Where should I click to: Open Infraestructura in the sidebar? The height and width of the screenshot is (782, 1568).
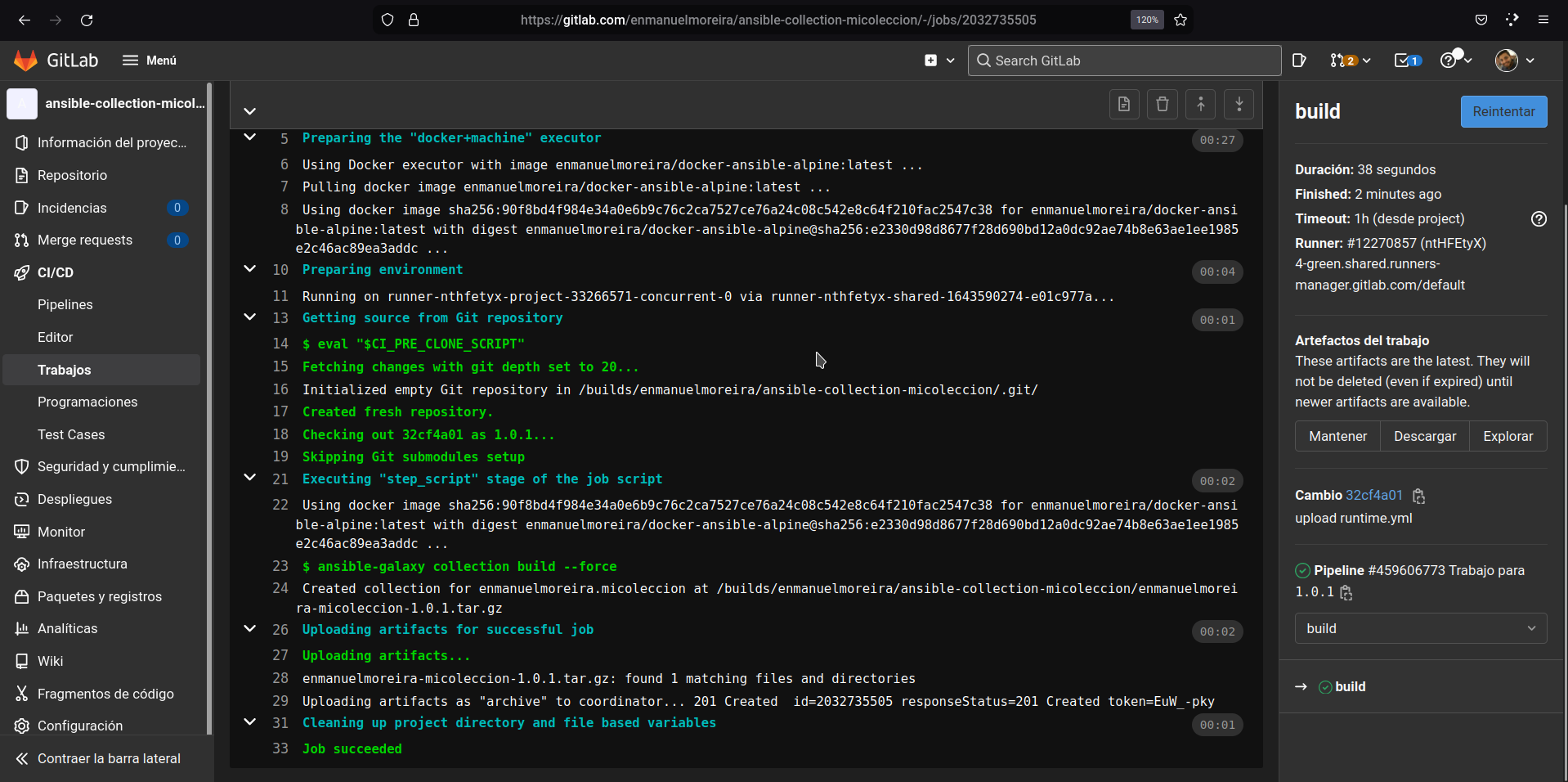[x=101, y=564]
